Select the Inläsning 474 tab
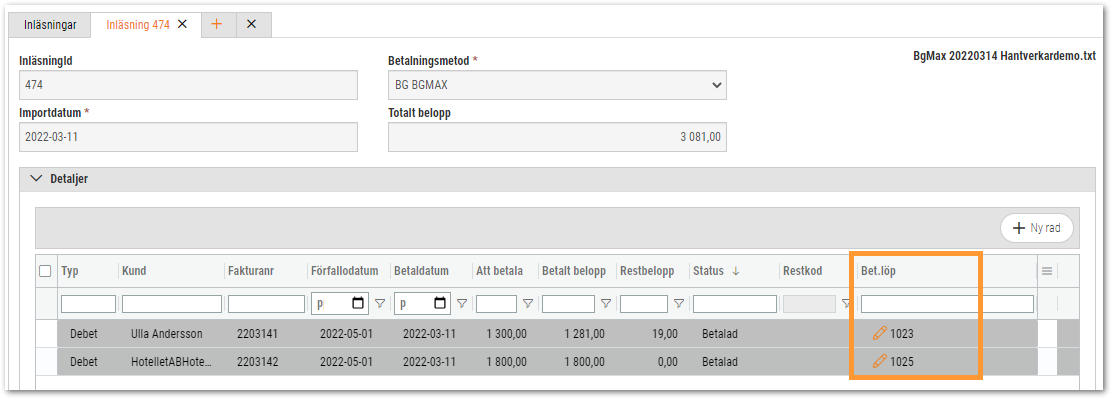1112x399 pixels. tap(138, 24)
